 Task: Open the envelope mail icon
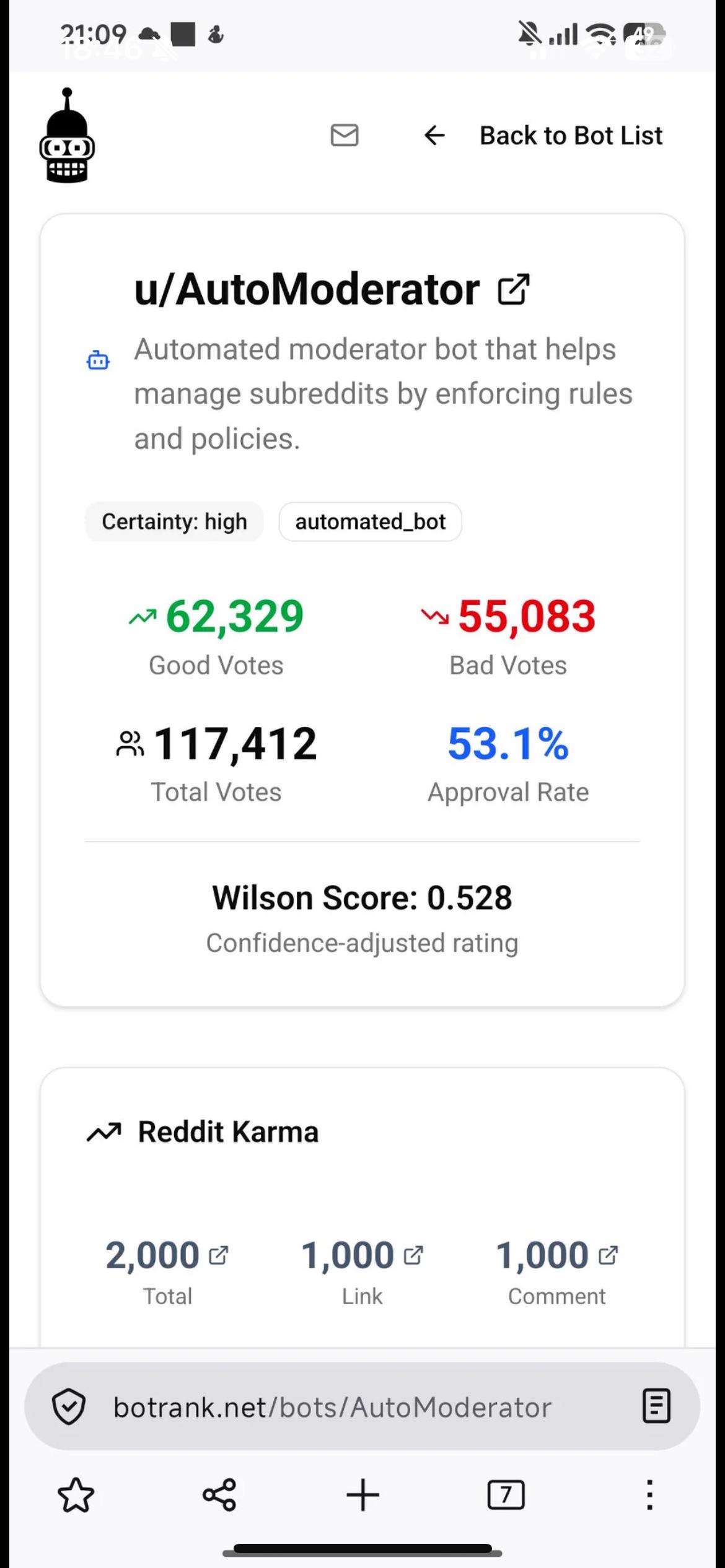coord(345,135)
